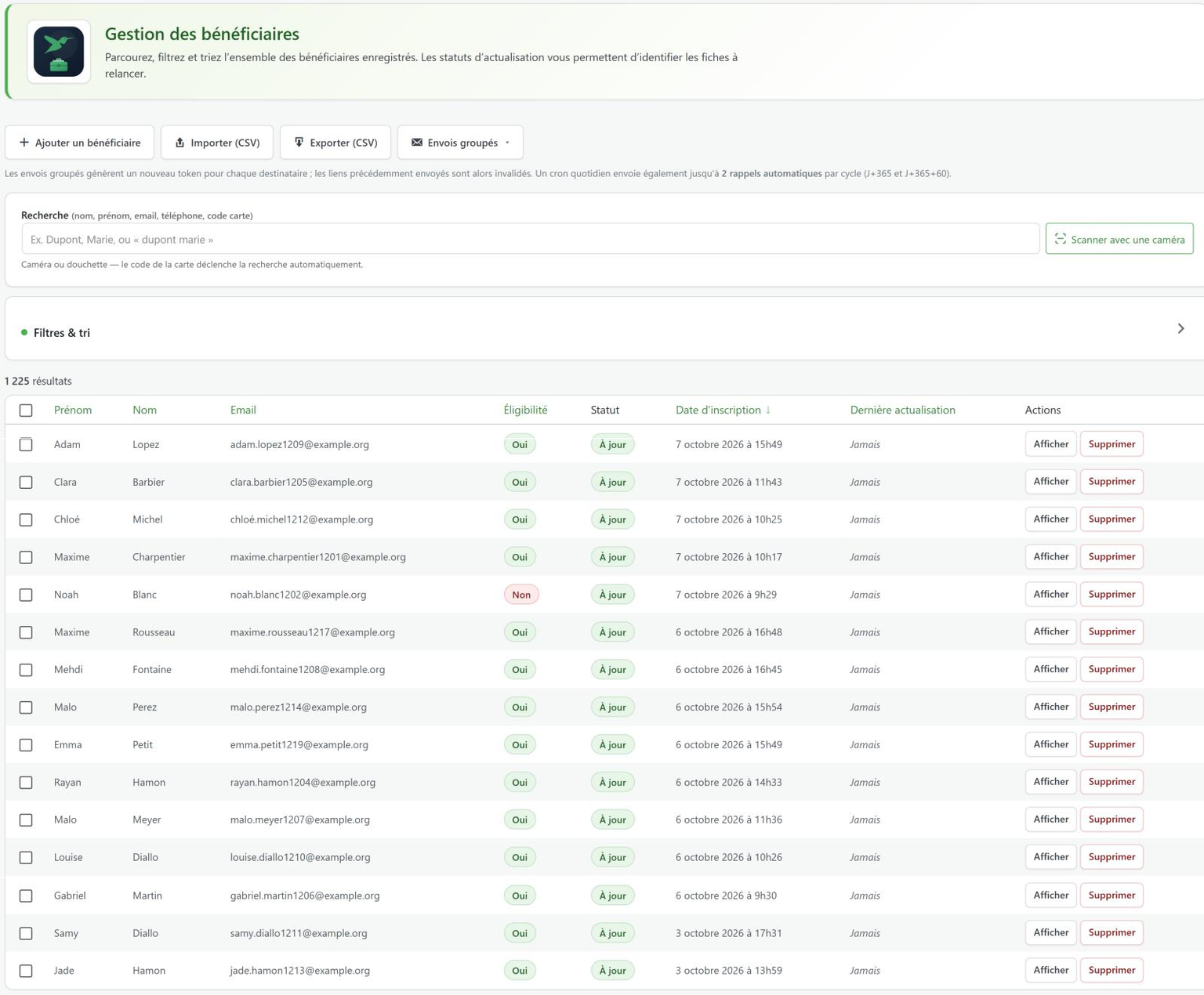This screenshot has width=1204, height=995.
Task: Delete Chloé Michel using Supprimer
Action: coord(1112,519)
